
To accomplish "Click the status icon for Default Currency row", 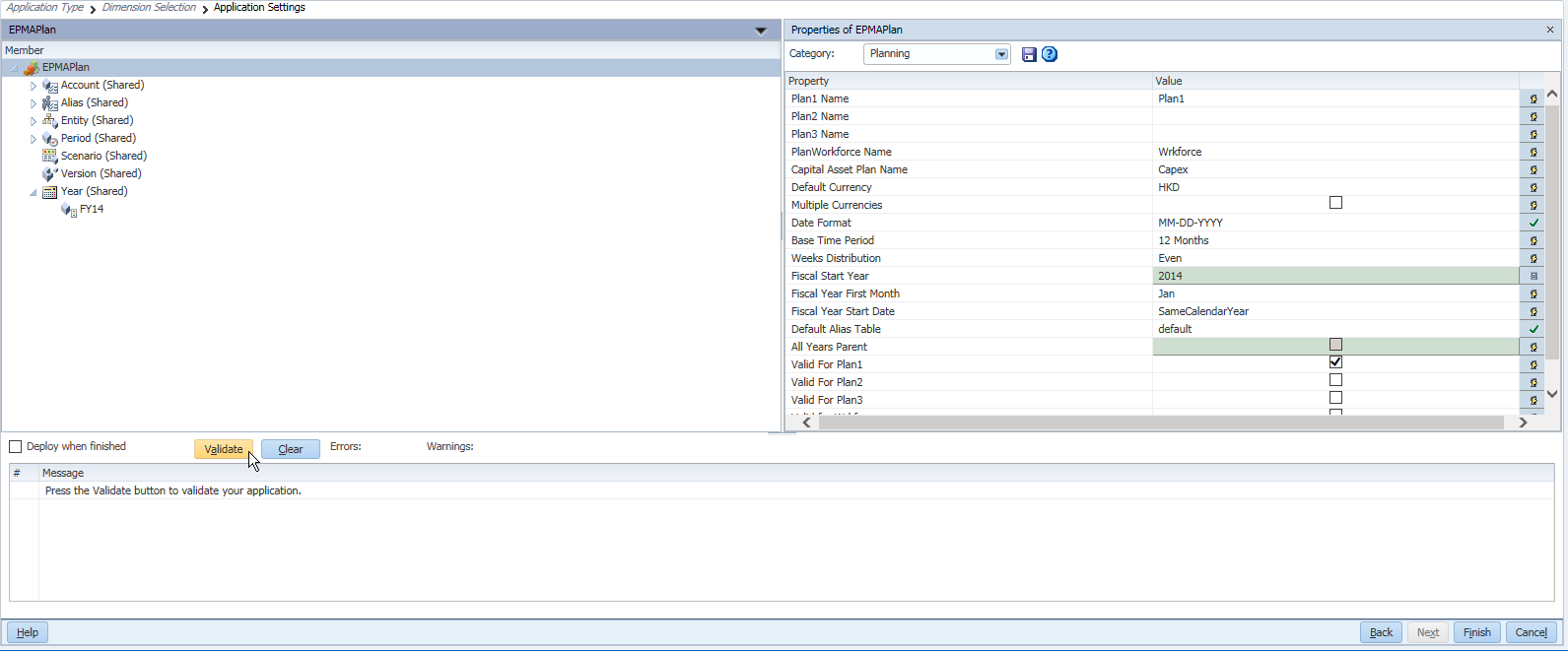I will tap(1534, 188).
